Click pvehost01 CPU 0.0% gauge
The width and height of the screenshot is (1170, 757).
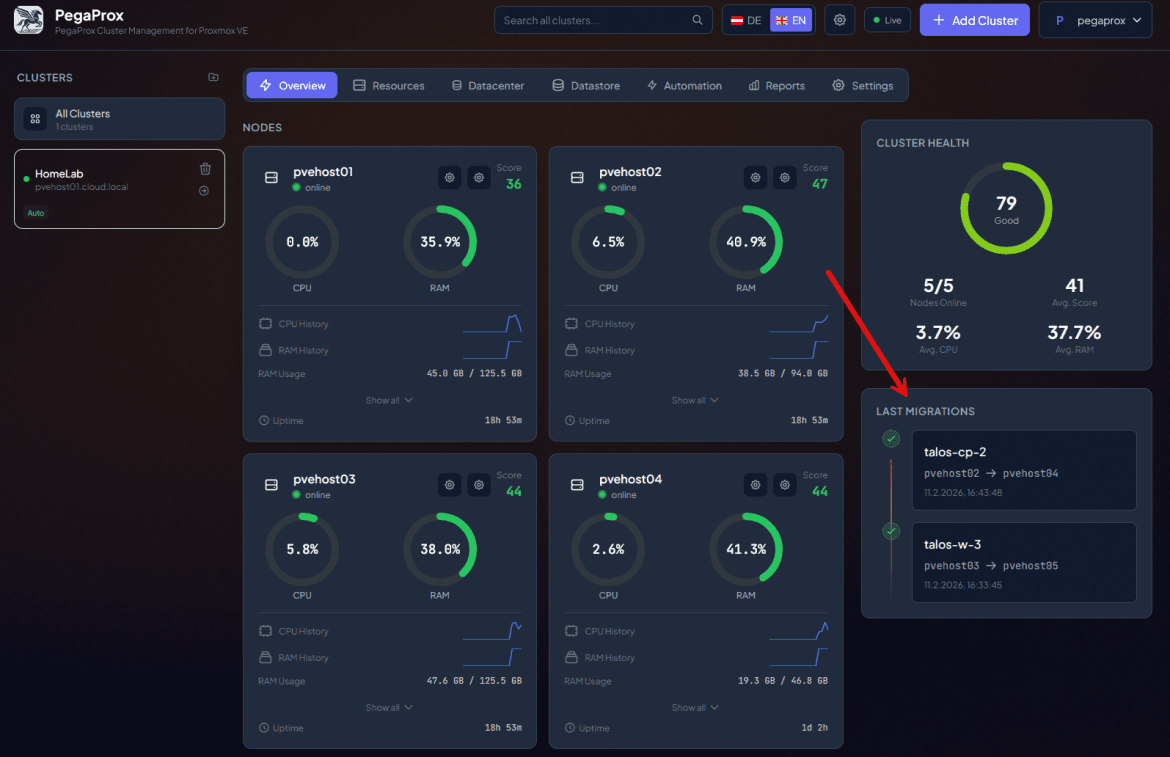click(302, 242)
